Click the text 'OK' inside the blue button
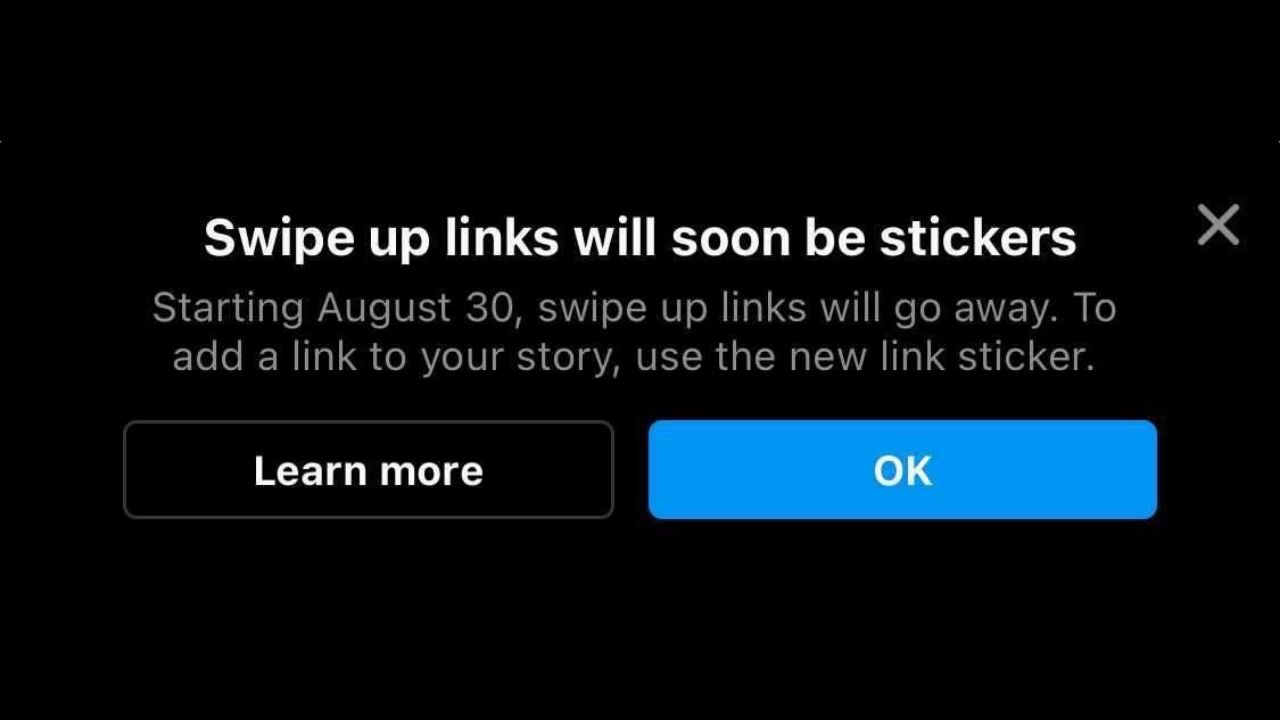Image resolution: width=1280 pixels, height=720 pixels. pyautogui.click(x=902, y=470)
